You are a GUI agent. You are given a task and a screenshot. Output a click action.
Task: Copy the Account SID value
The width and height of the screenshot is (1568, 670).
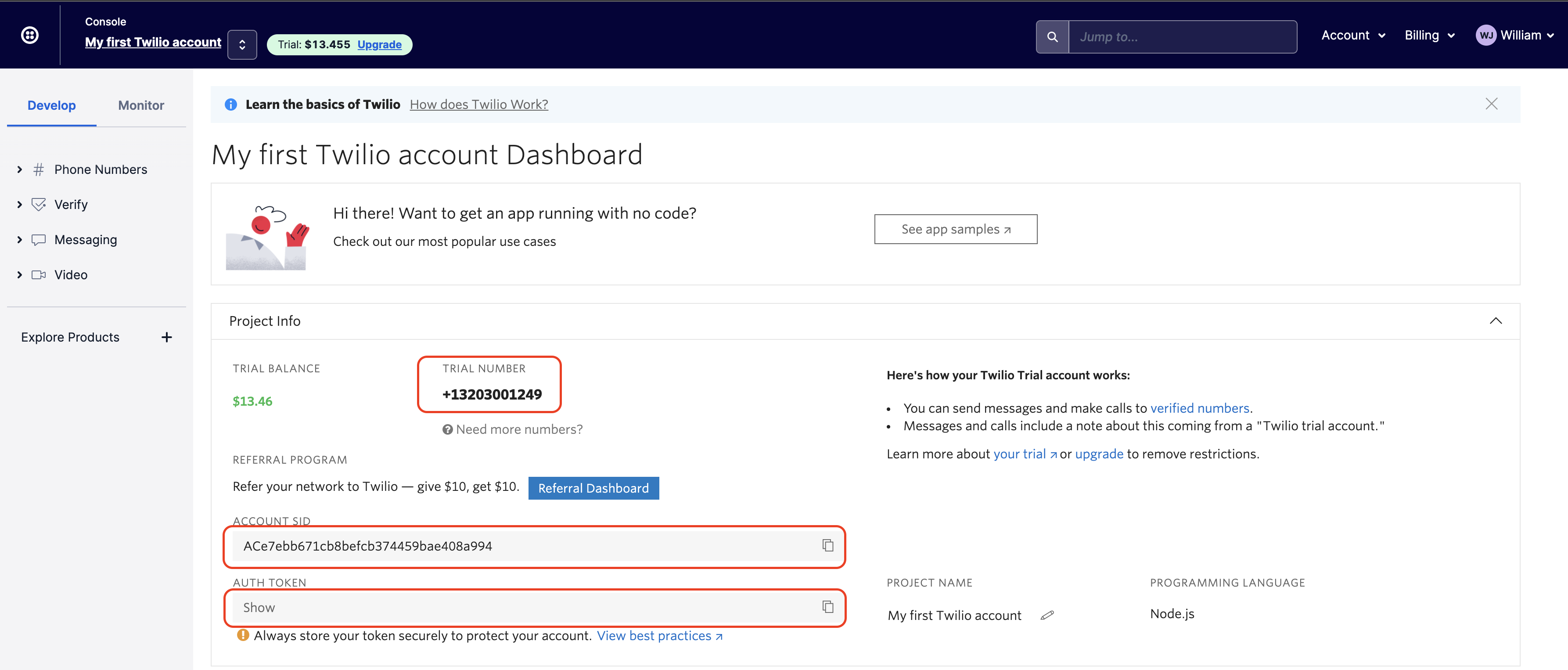(827, 545)
